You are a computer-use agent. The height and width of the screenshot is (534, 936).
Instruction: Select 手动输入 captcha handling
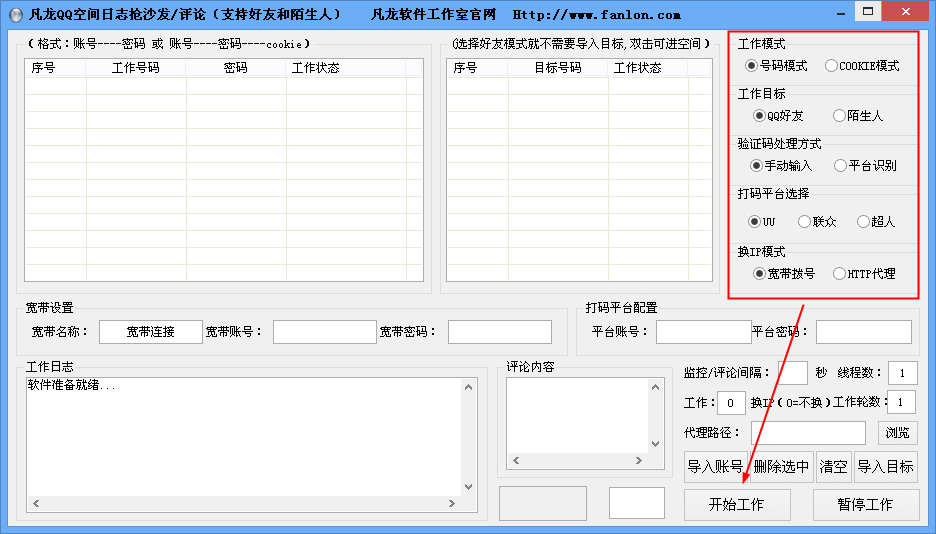click(781, 165)
